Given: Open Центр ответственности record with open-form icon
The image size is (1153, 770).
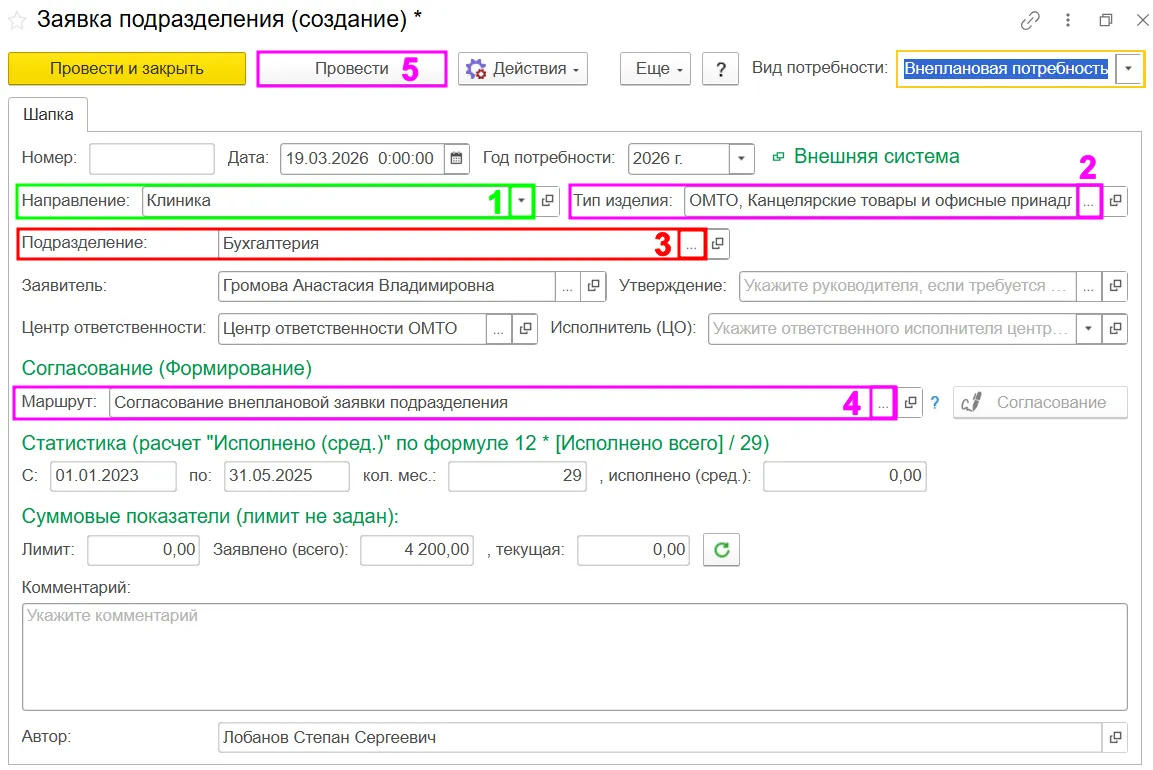Looking at the screenshot, I should pos(525,329).
